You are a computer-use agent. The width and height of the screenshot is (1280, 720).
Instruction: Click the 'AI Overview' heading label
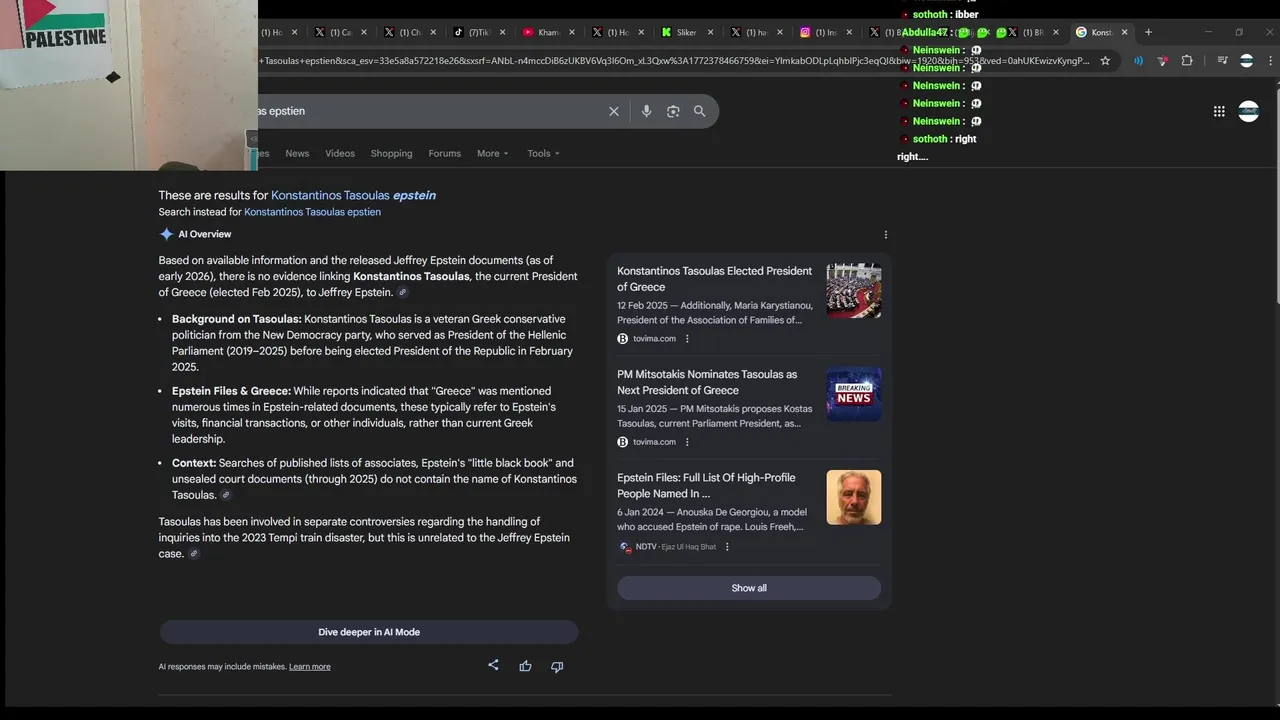(x=205, y=234)
